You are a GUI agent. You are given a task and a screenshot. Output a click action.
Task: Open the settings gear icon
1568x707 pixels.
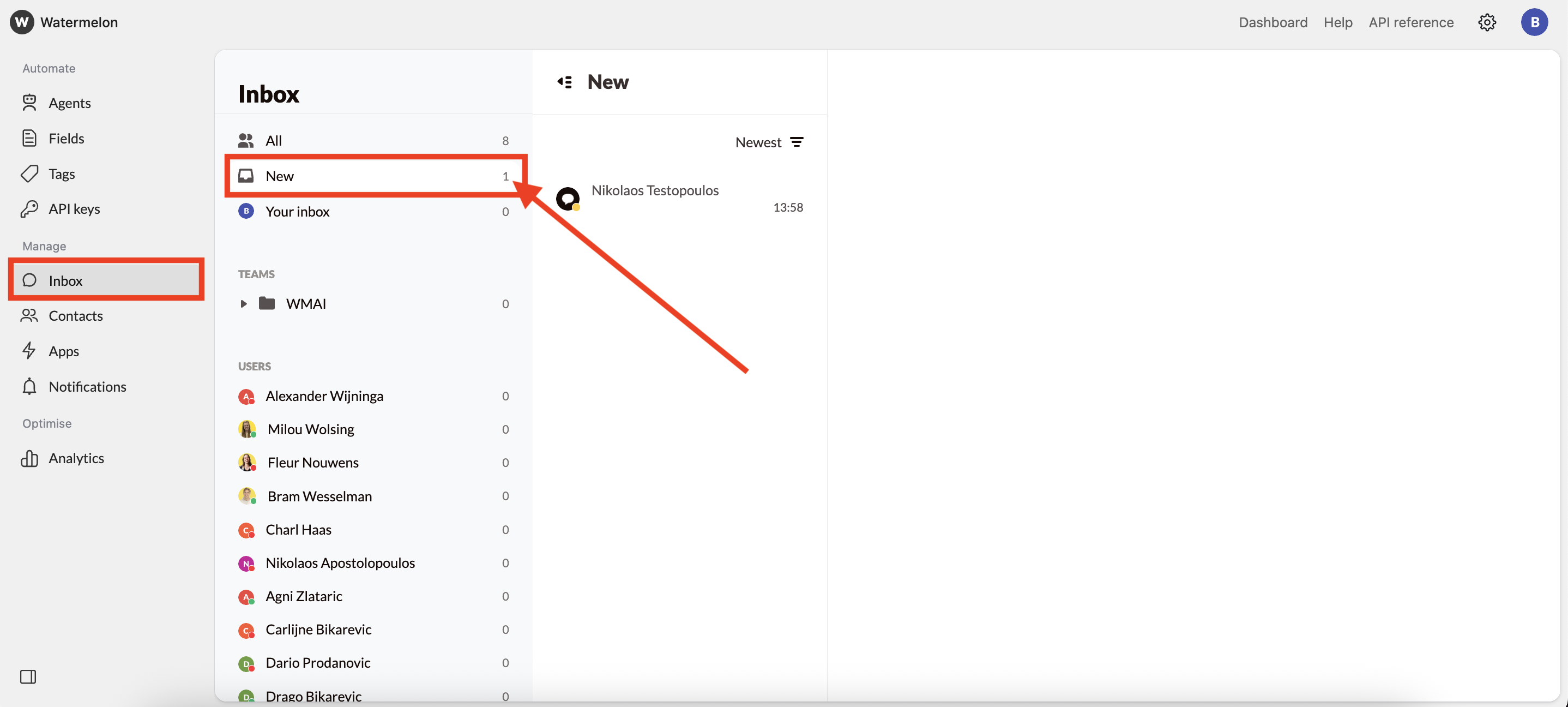pos(1486,22)
